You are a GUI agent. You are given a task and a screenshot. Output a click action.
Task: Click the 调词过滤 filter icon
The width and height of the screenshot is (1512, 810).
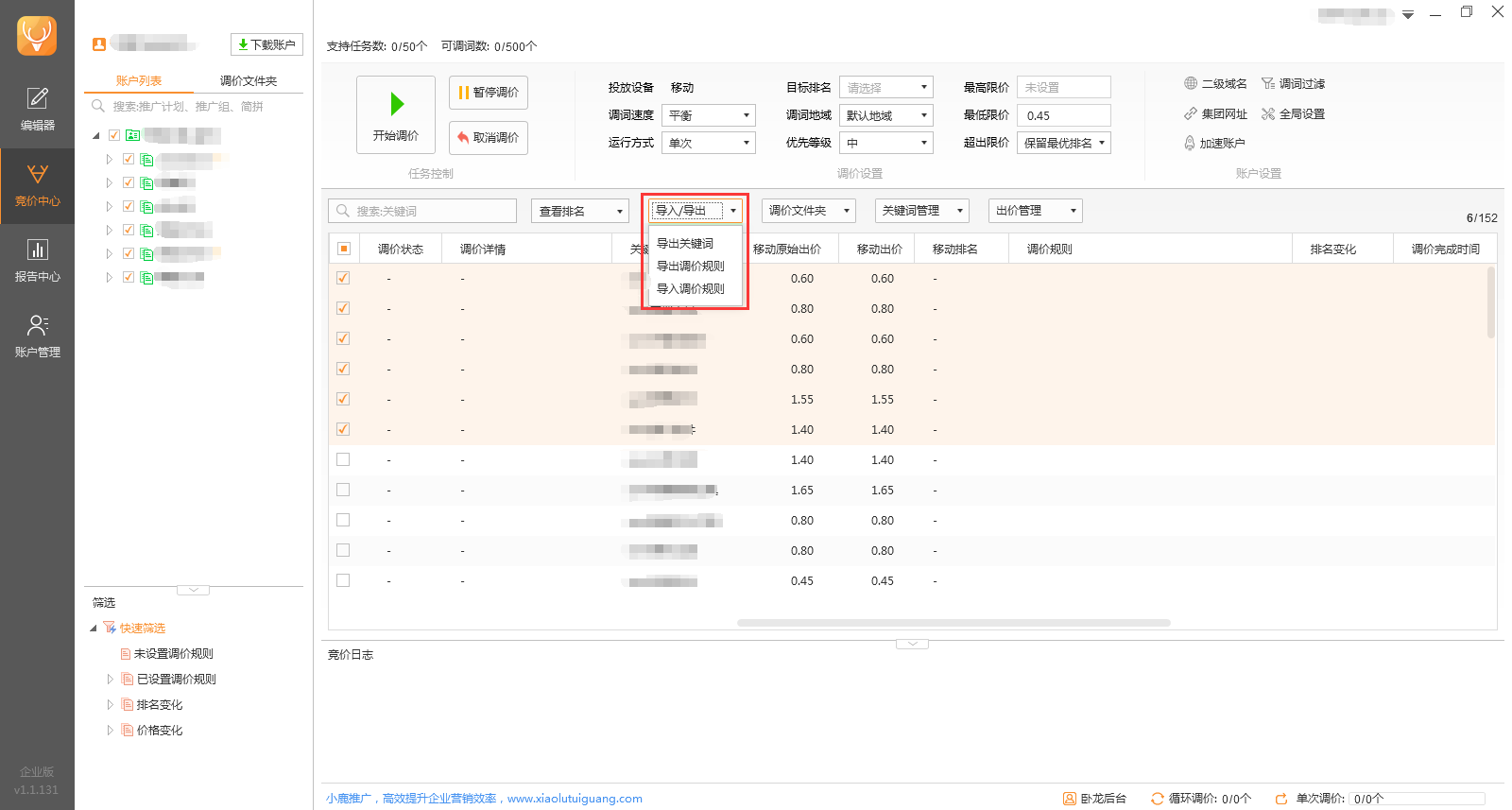pos(1268,83)
